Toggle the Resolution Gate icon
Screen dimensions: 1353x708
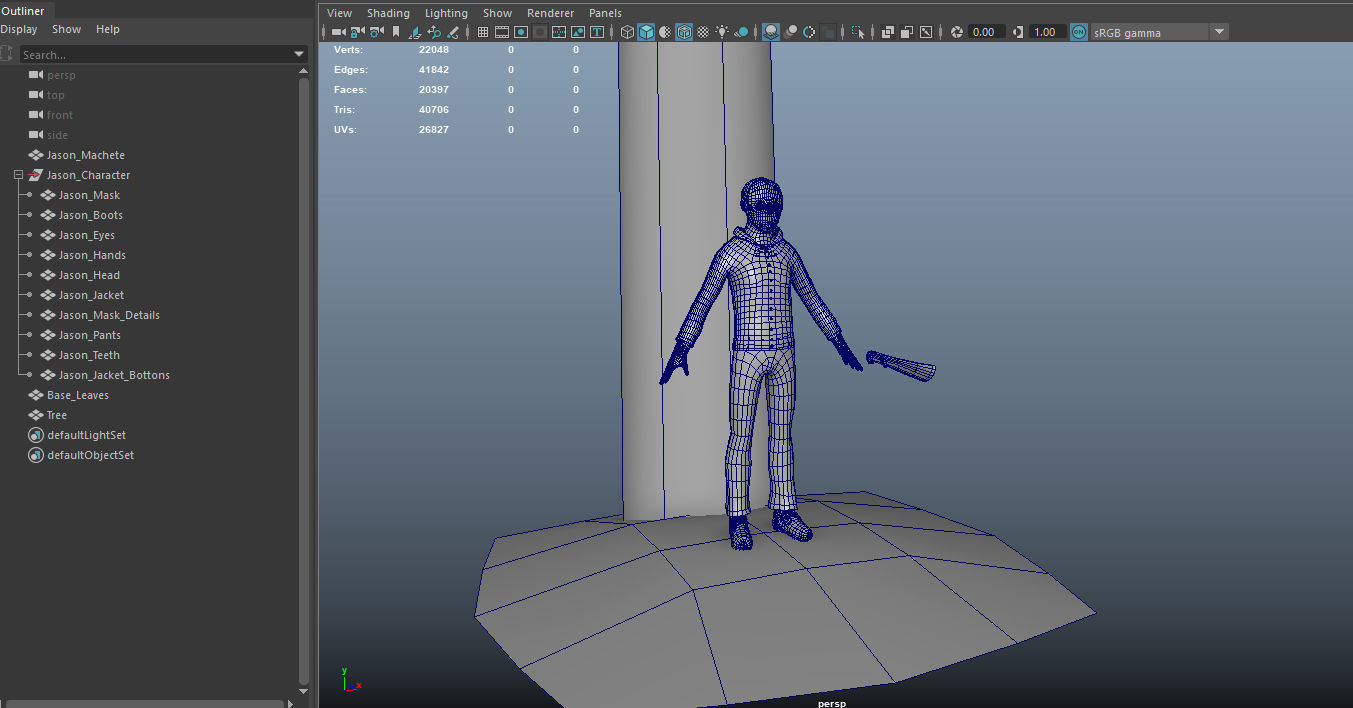pyautogui.click(x=522, y=32)
